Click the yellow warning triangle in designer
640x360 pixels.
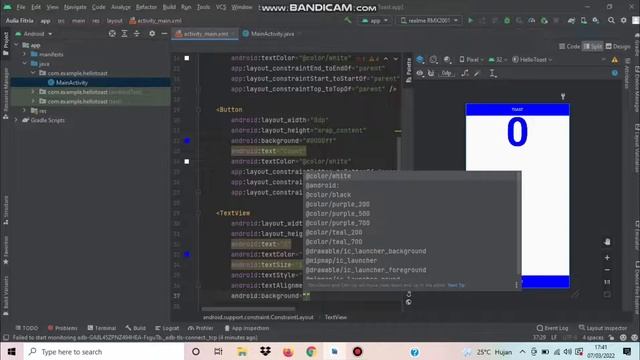click(615, 60)
